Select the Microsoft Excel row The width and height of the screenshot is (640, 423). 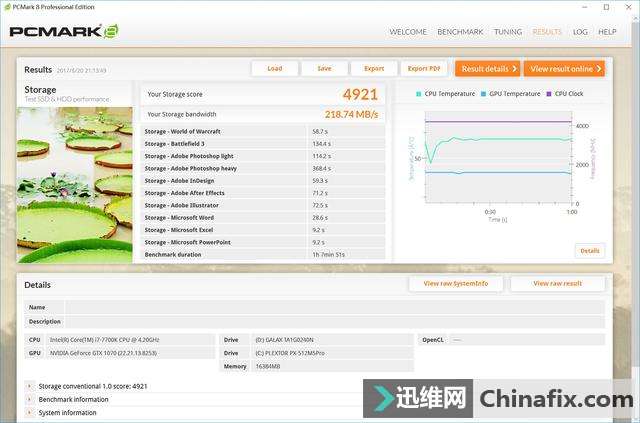(x=263, y=230)
